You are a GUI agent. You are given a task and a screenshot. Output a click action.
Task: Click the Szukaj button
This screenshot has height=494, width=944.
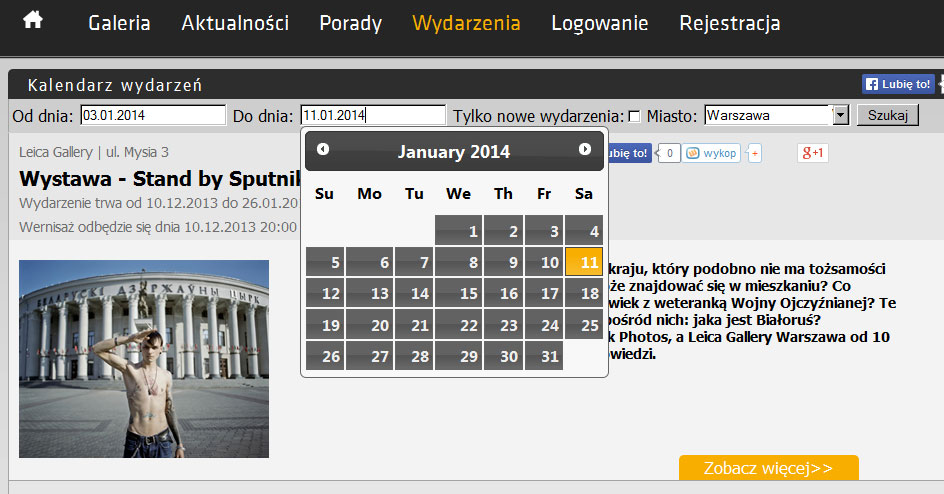(x=887, y=115)
